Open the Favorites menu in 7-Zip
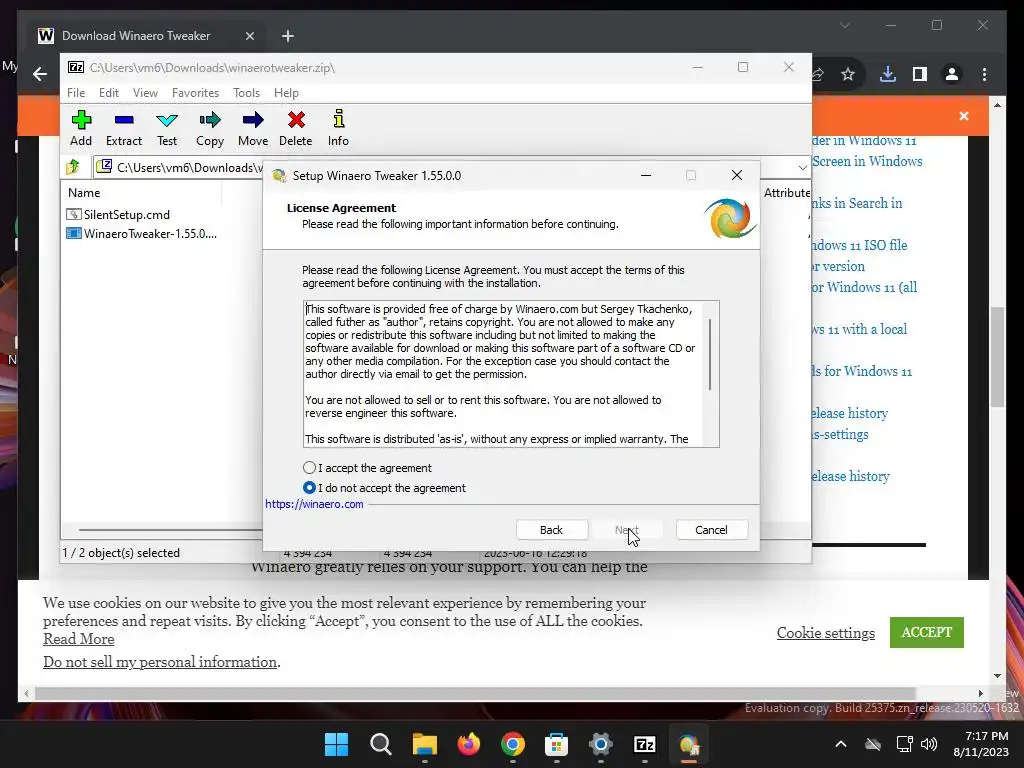 point(195,93)
